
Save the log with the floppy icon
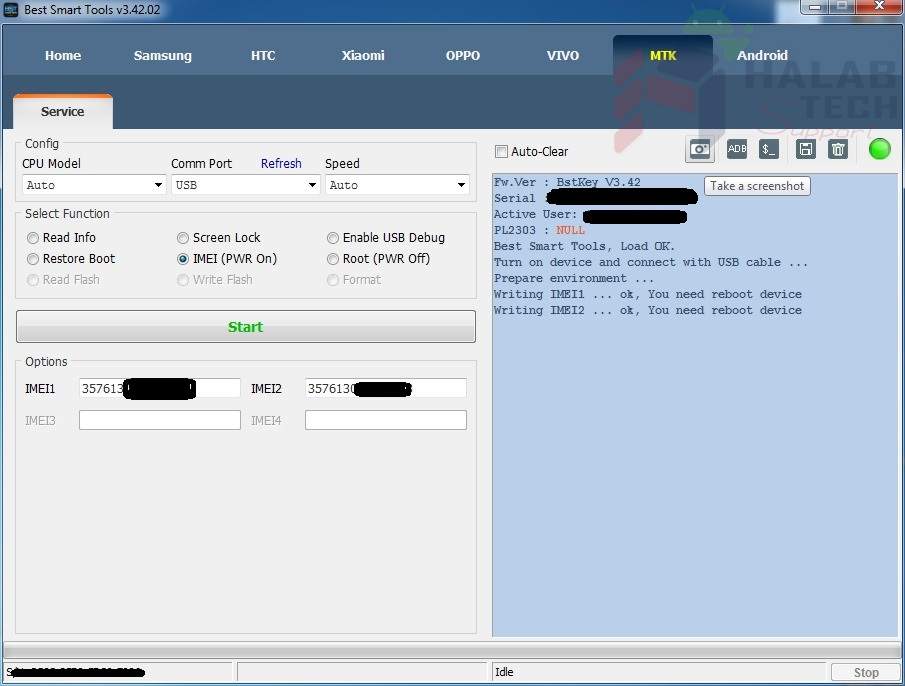805,149
